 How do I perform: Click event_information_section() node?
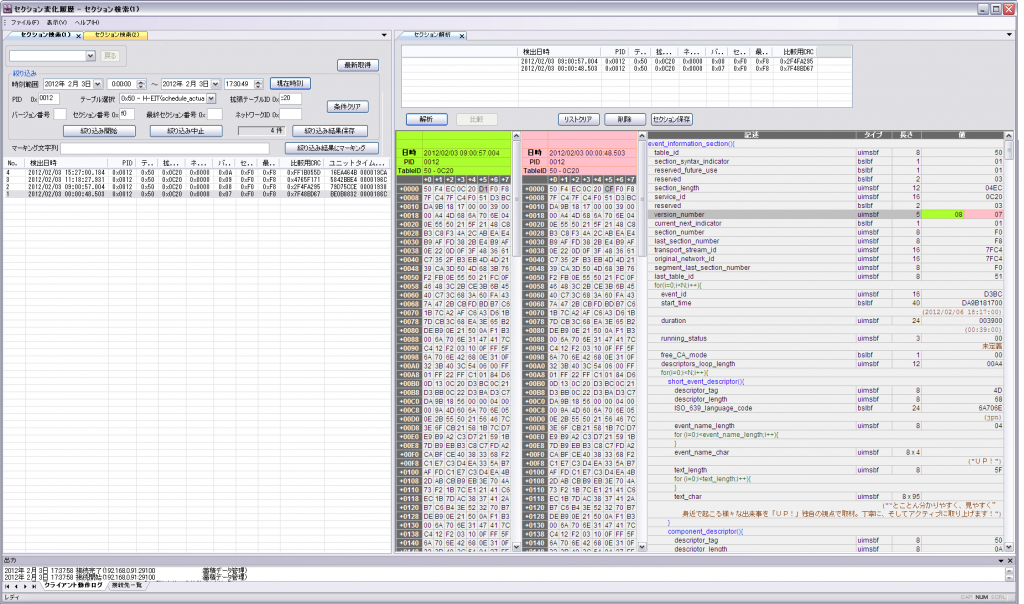(691, 144)
